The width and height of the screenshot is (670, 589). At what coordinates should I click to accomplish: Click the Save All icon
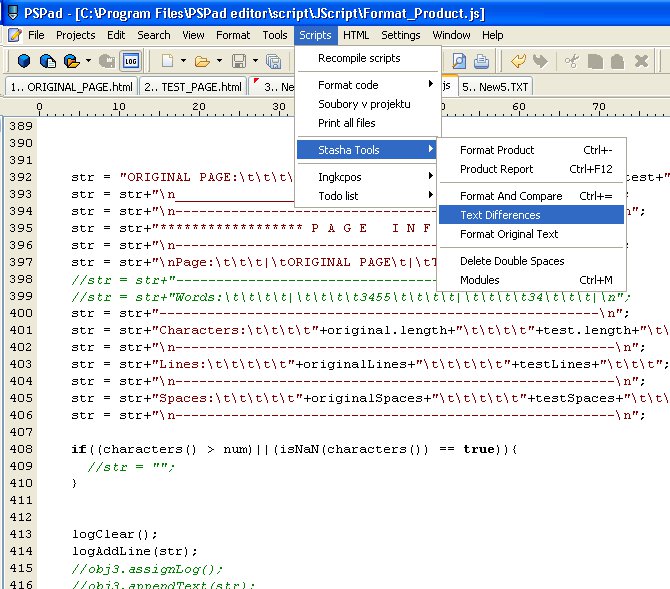click(x=273, y=61)
